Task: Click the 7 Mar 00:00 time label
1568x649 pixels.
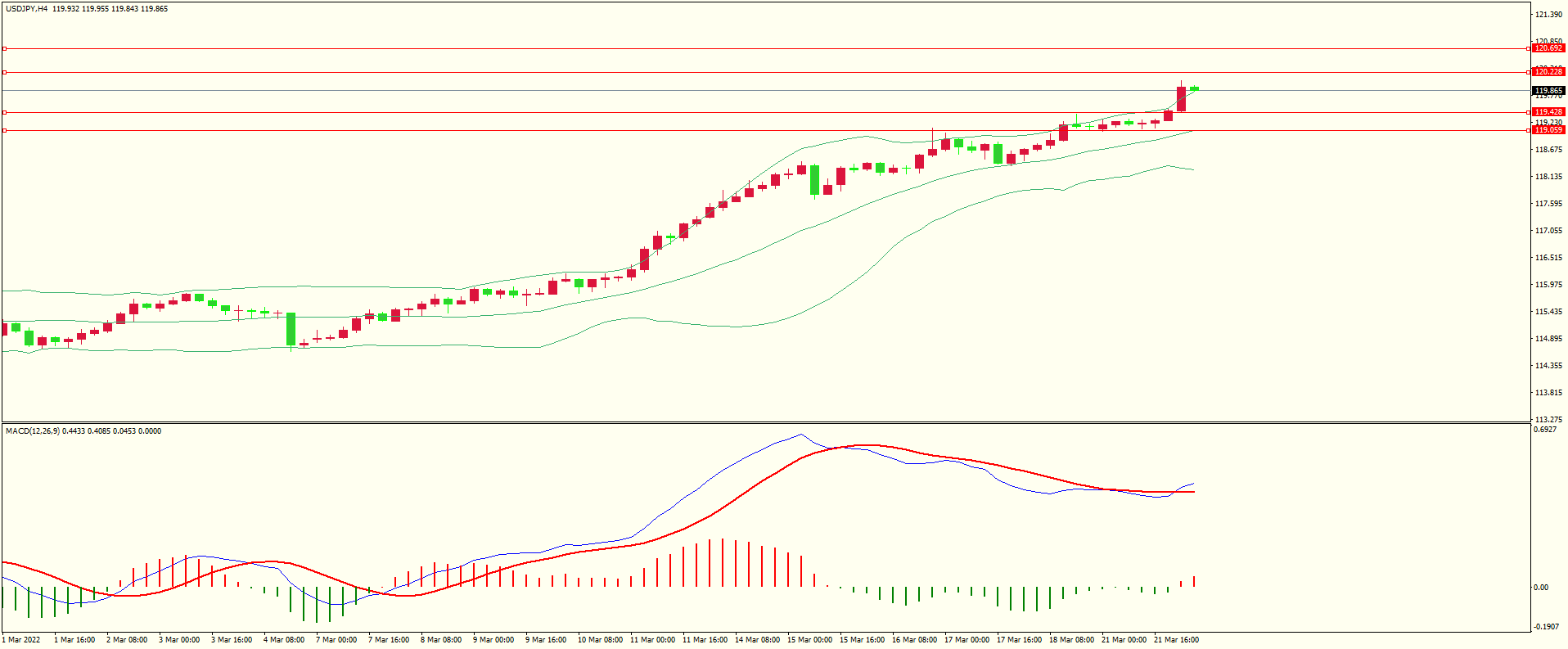Action: tap(336, 640)
